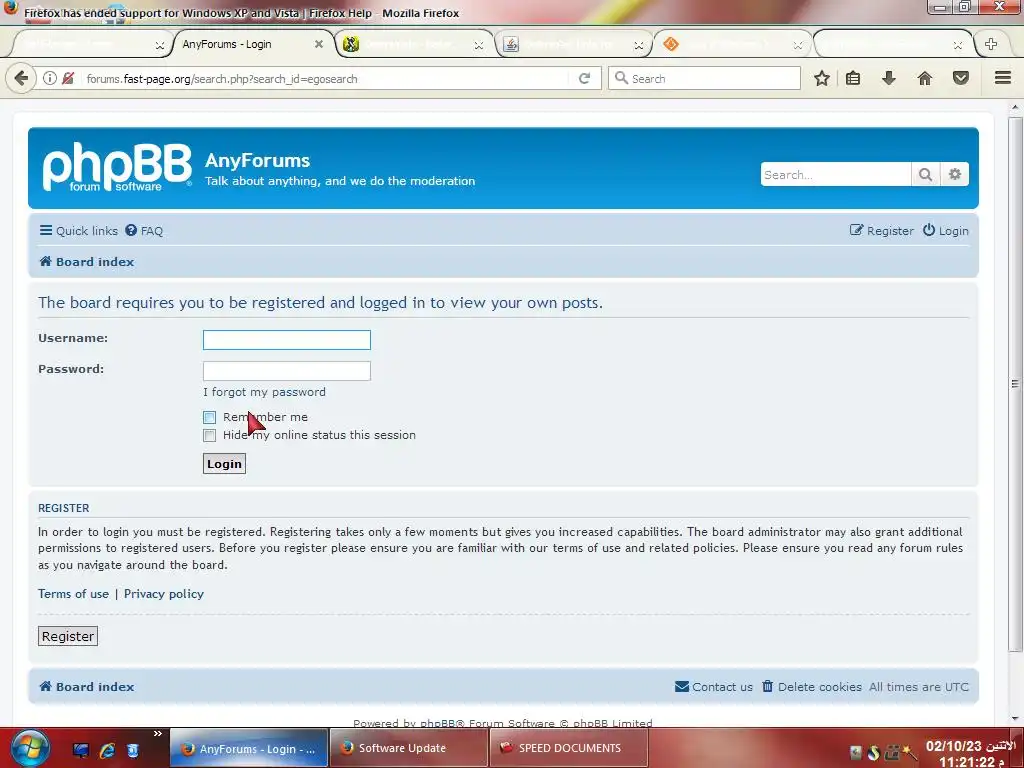Click the URL address bar
This screenshot has width=1024, height=768.
tap(327, 78)
